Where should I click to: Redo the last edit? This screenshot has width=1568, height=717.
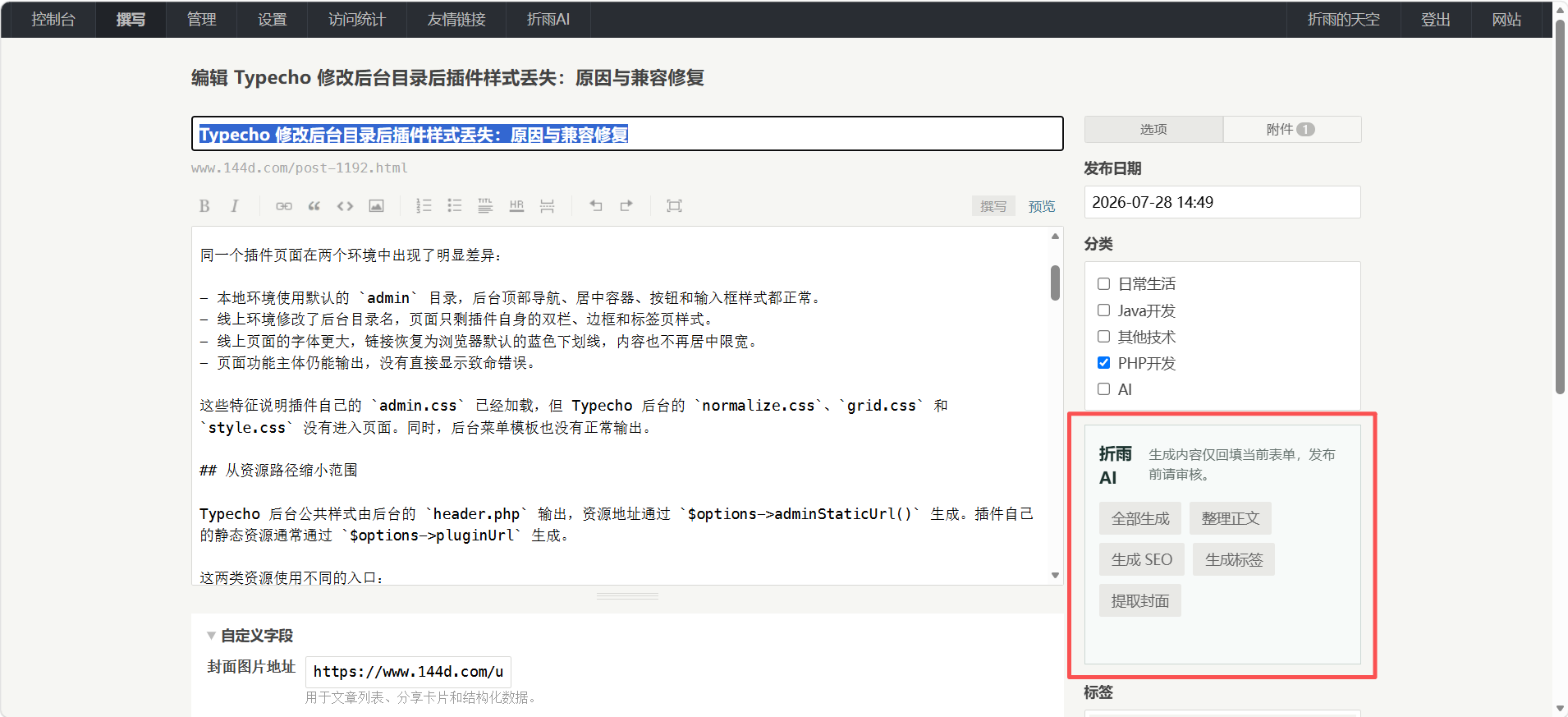(626, 206)
